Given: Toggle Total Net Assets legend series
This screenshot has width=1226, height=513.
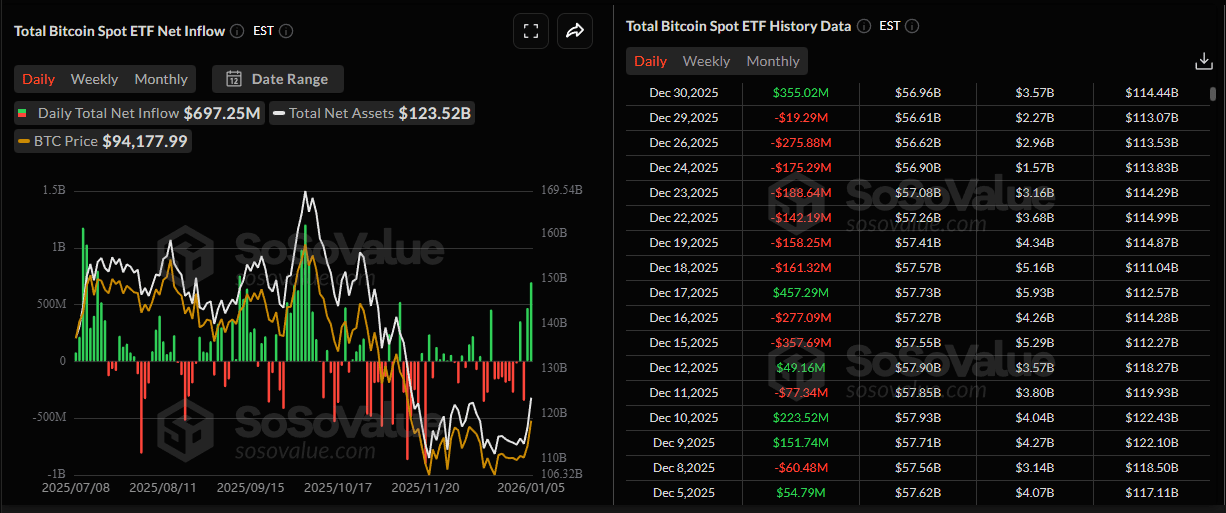Looking at the screenshot, I should [x=371, y=113].
